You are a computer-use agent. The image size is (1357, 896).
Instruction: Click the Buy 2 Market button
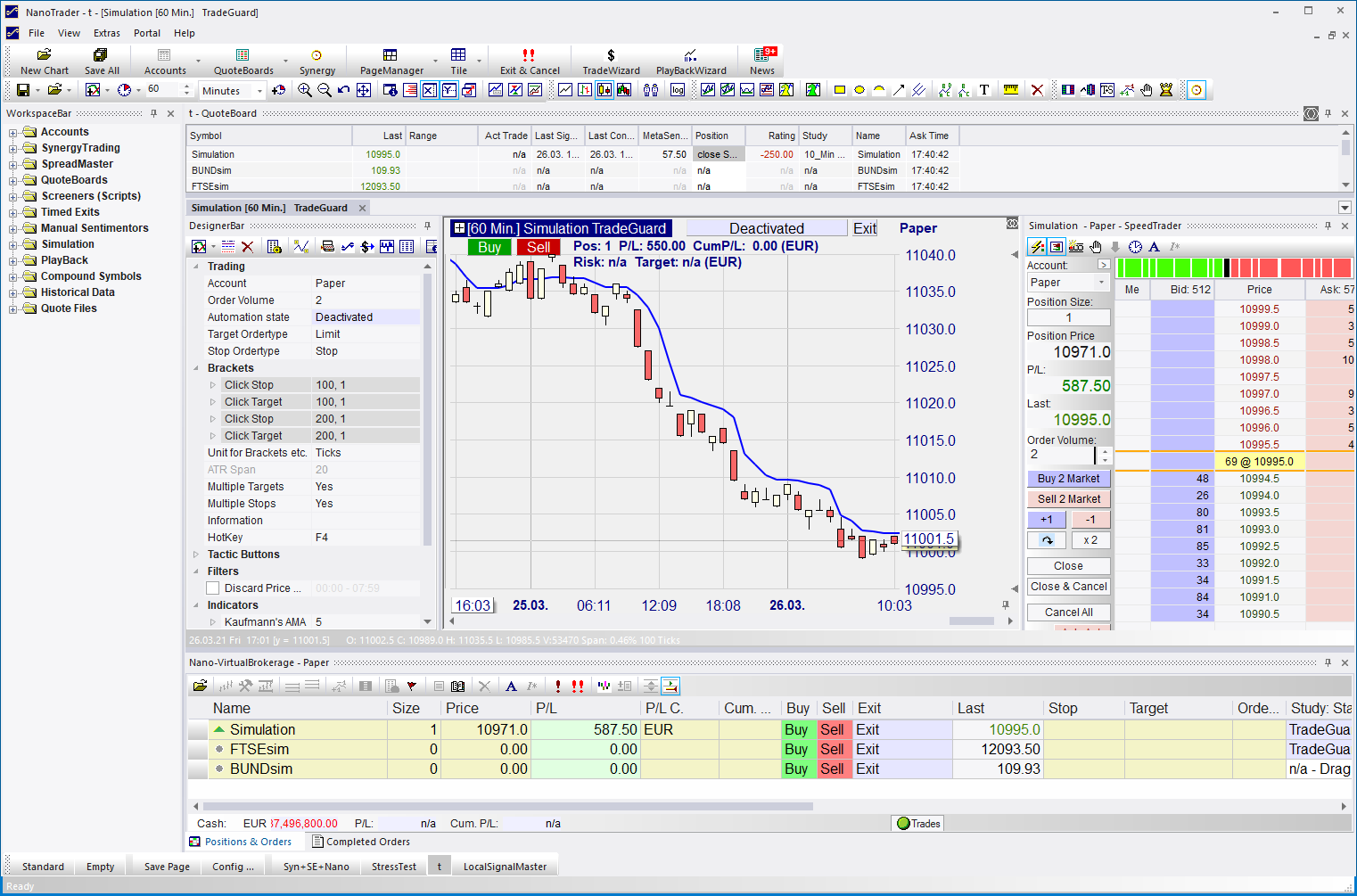(1068, 479)
